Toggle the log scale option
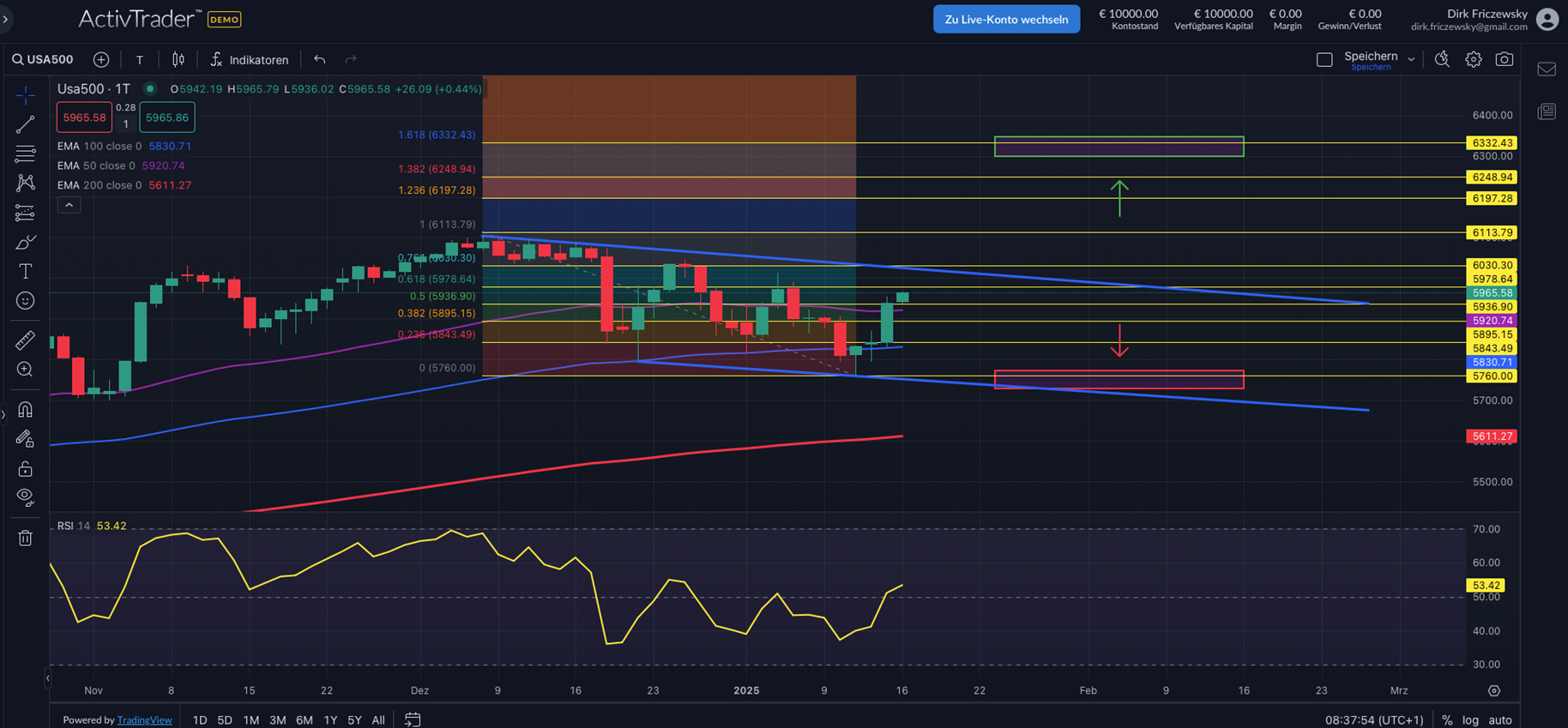Viewport: 1568px width, 728px height. [1470, 720]
